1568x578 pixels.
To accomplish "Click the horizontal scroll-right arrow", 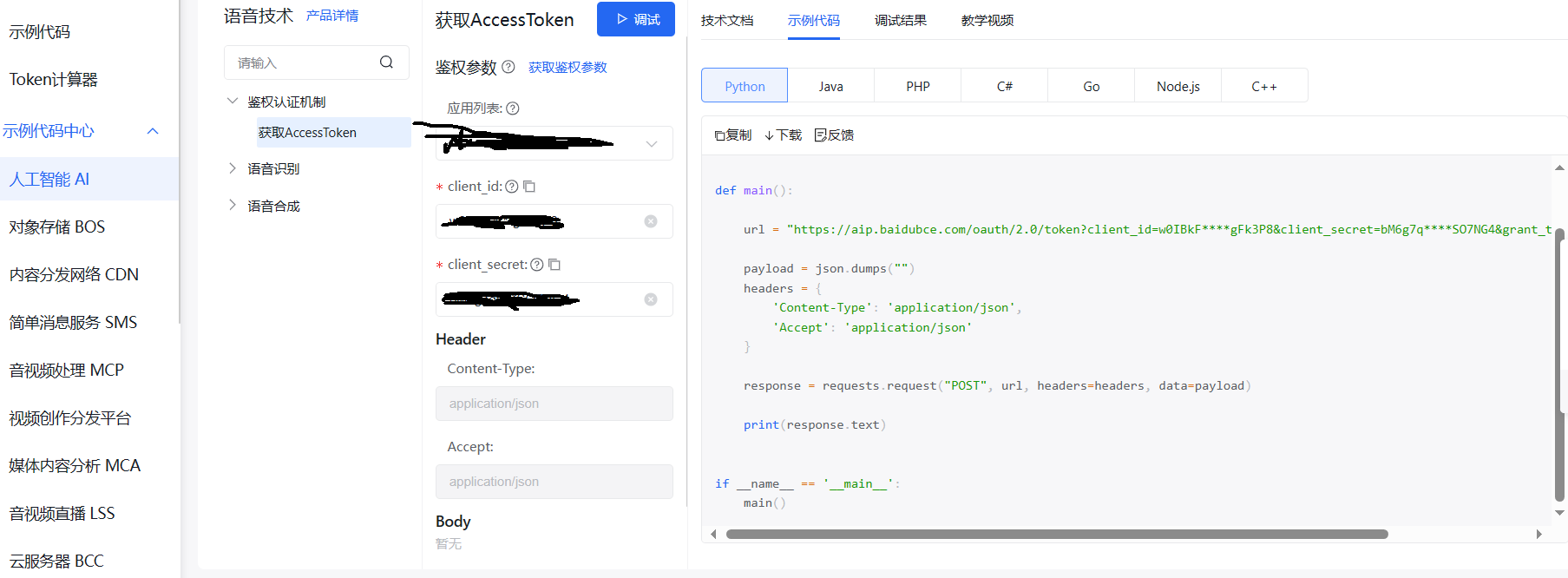I will pos(1538,535).
